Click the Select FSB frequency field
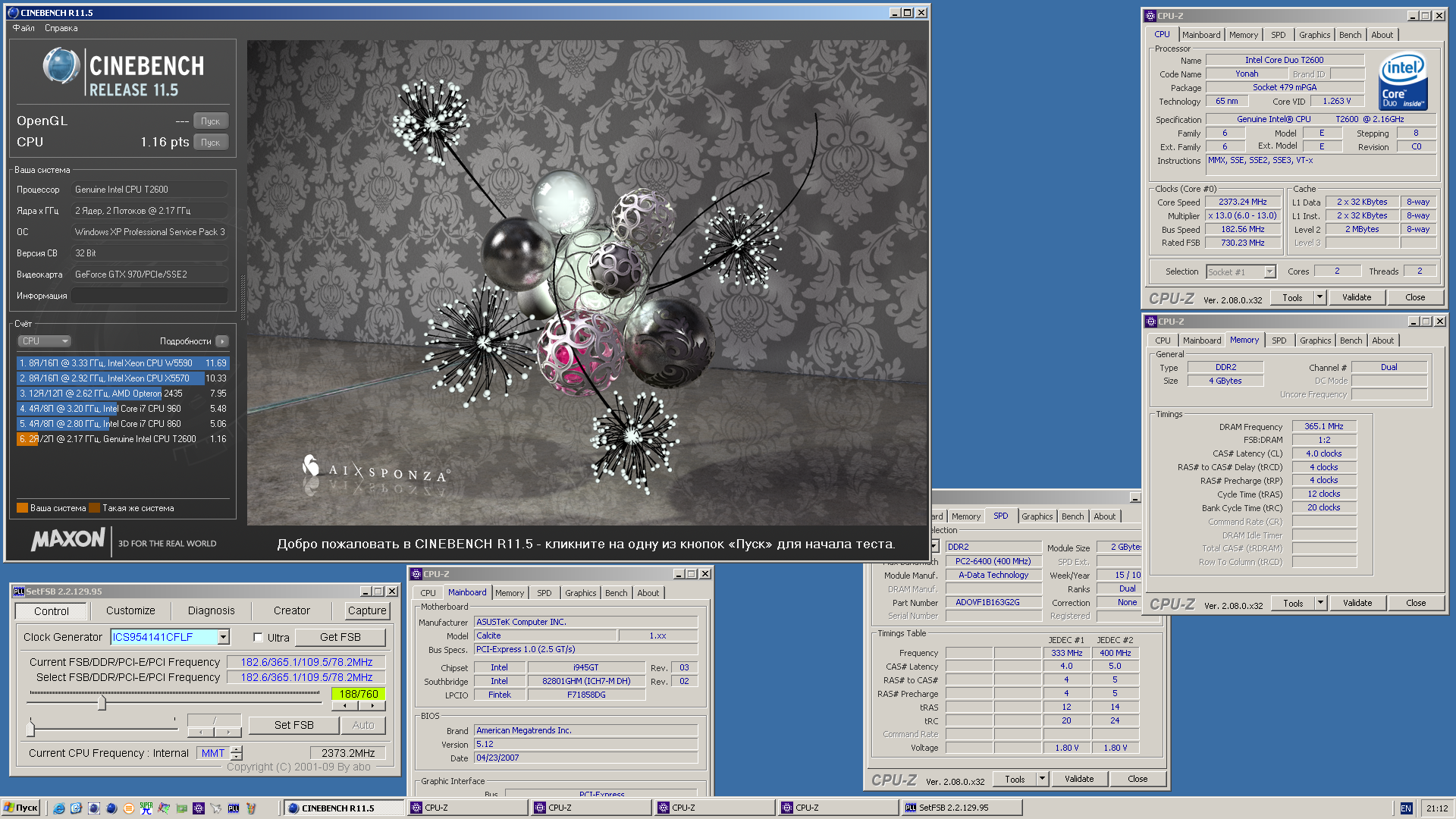Viewport: 1456px width, 819px height. tap(307, 677)
